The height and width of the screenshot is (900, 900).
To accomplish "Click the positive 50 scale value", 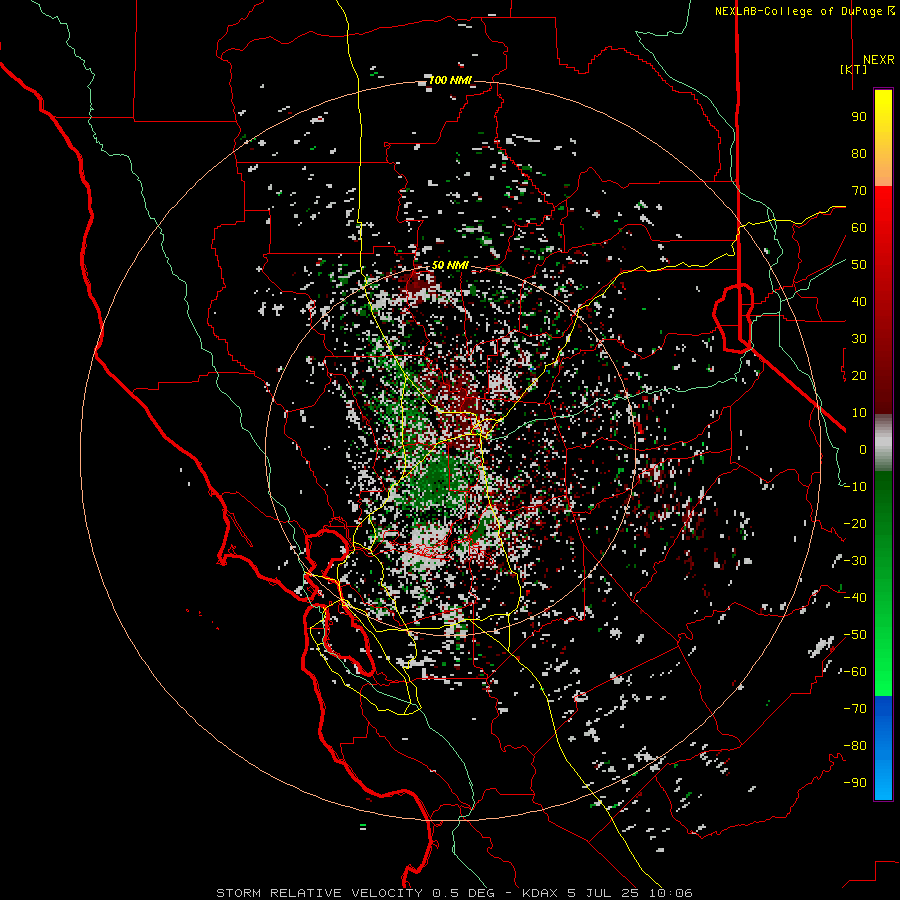I will coord(859,265).
